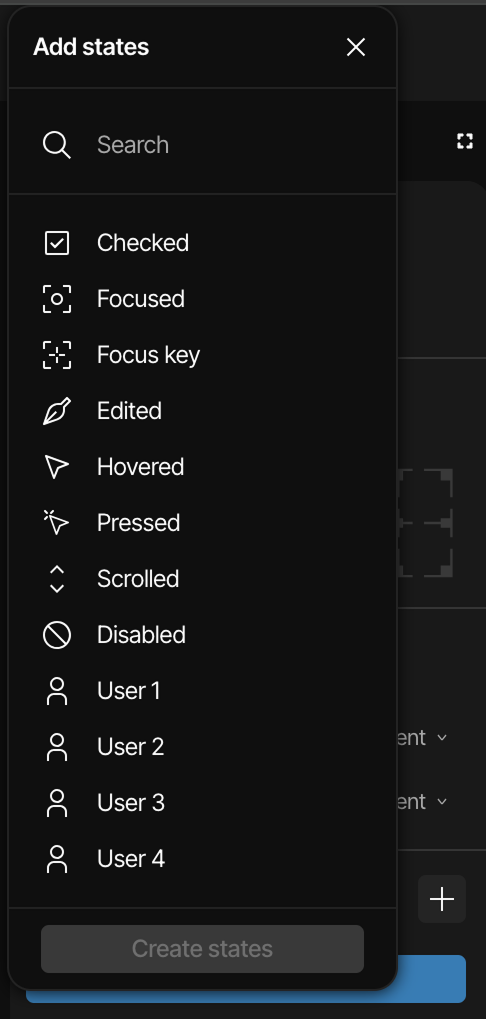Screen dimensions: 486x1019
Task: Click the plus add button
Action: click(442, 899)
